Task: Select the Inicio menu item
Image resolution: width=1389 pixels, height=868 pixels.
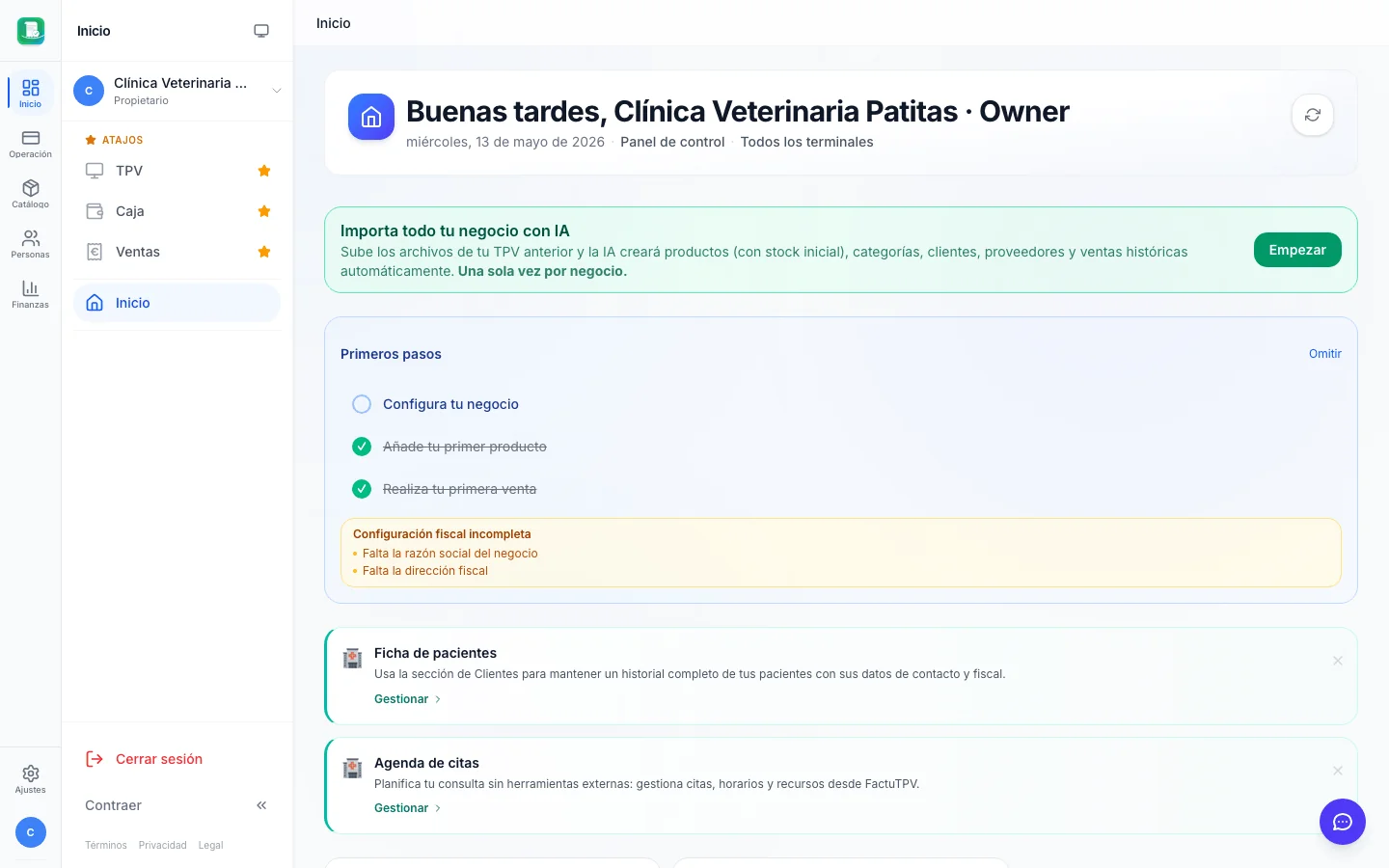Action: (x=177, y=303)
